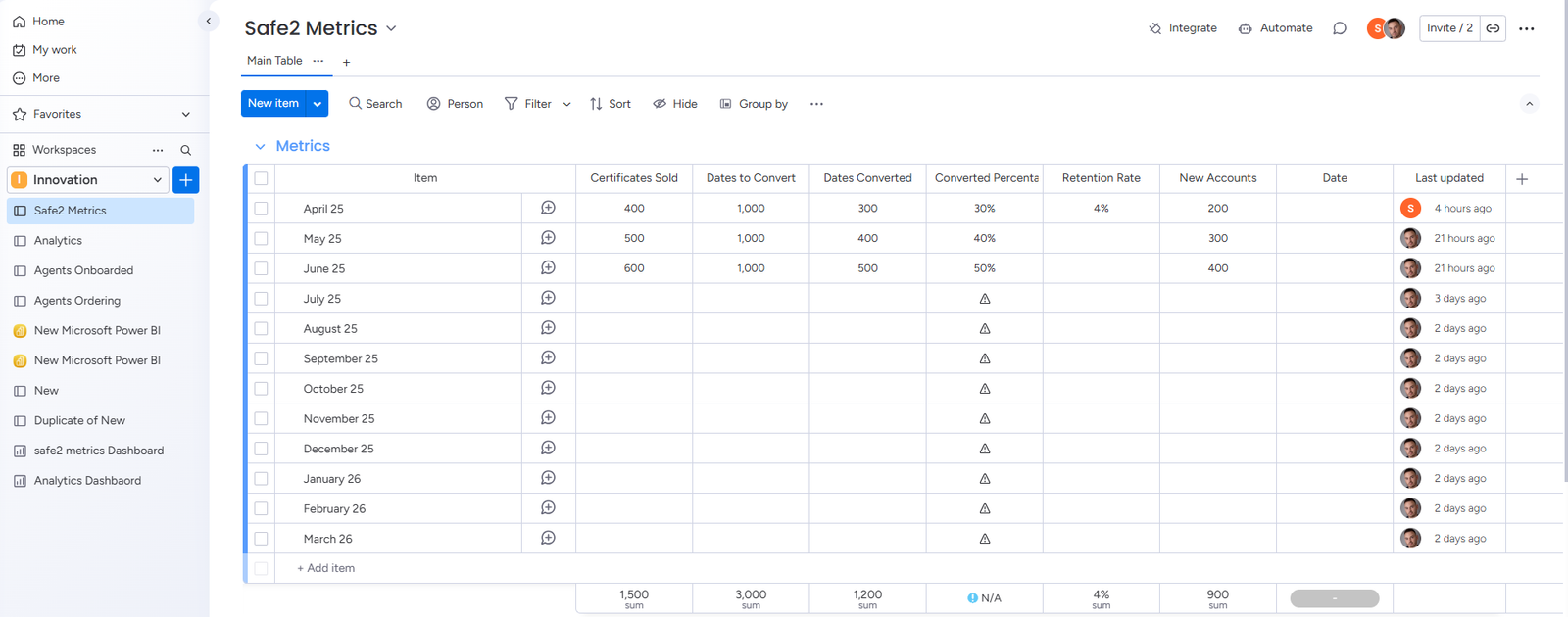Check the select-all items header checkbox
Viewport: 1568px width, 617px height.
[x=261, y=178]
